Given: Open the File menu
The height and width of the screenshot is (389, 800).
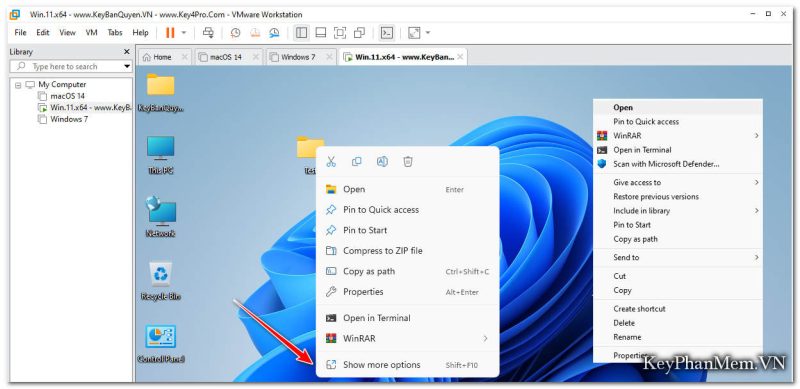Looking at the screenshot, I should coord(20,33).
